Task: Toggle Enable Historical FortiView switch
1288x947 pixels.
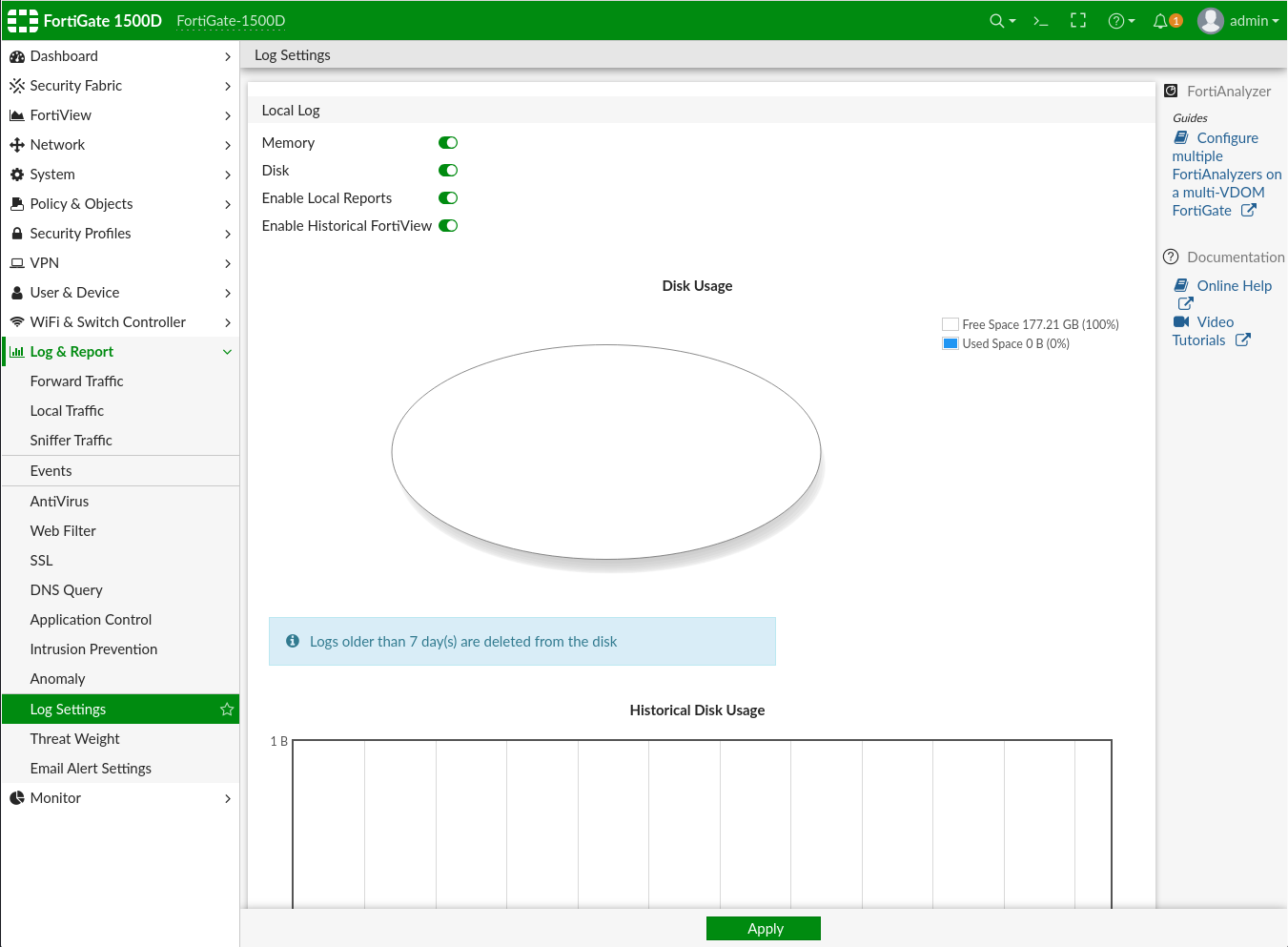Action: [448, 226]
